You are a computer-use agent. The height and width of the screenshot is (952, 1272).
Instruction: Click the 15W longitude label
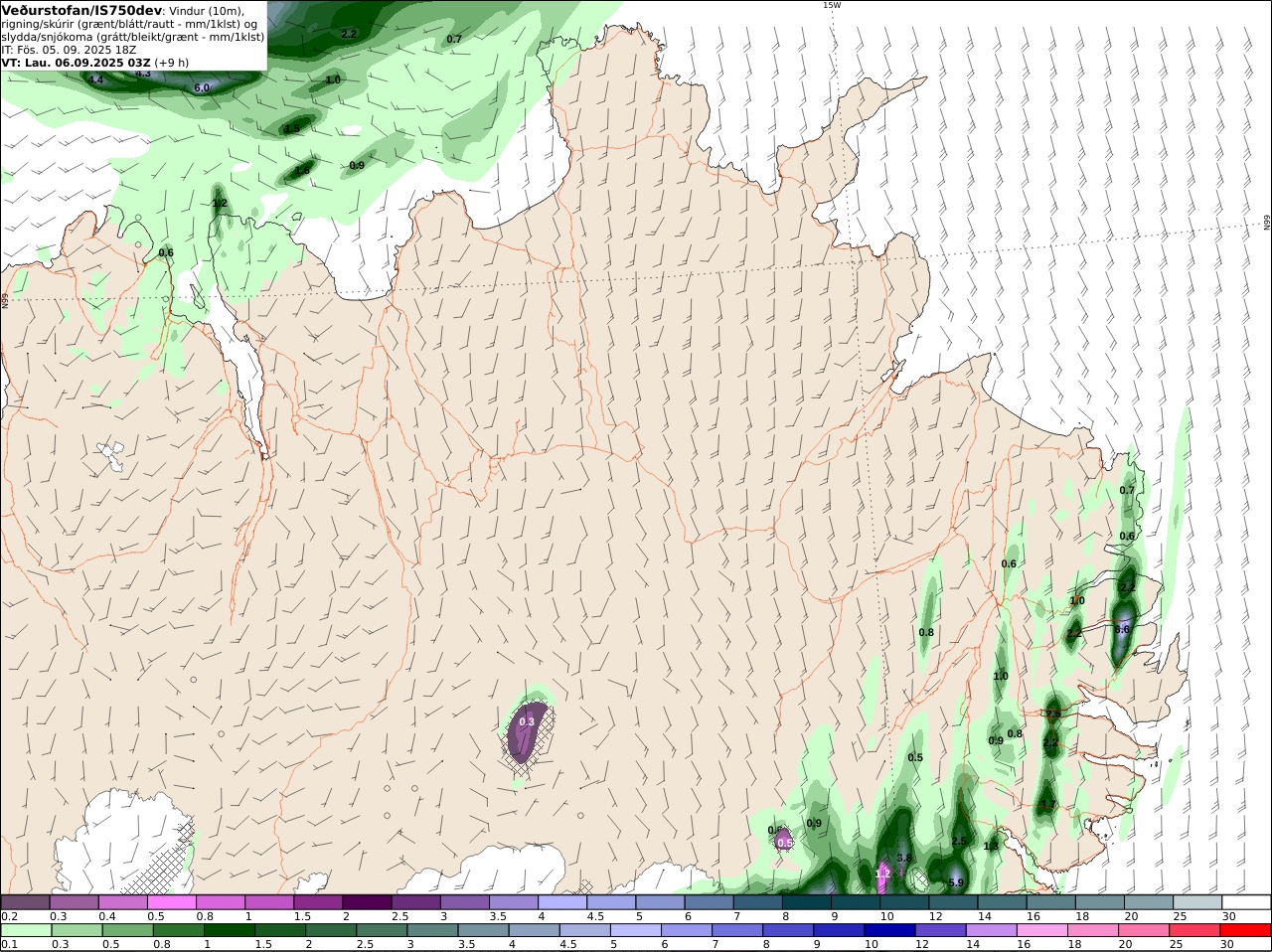click(x=832, y=5)
